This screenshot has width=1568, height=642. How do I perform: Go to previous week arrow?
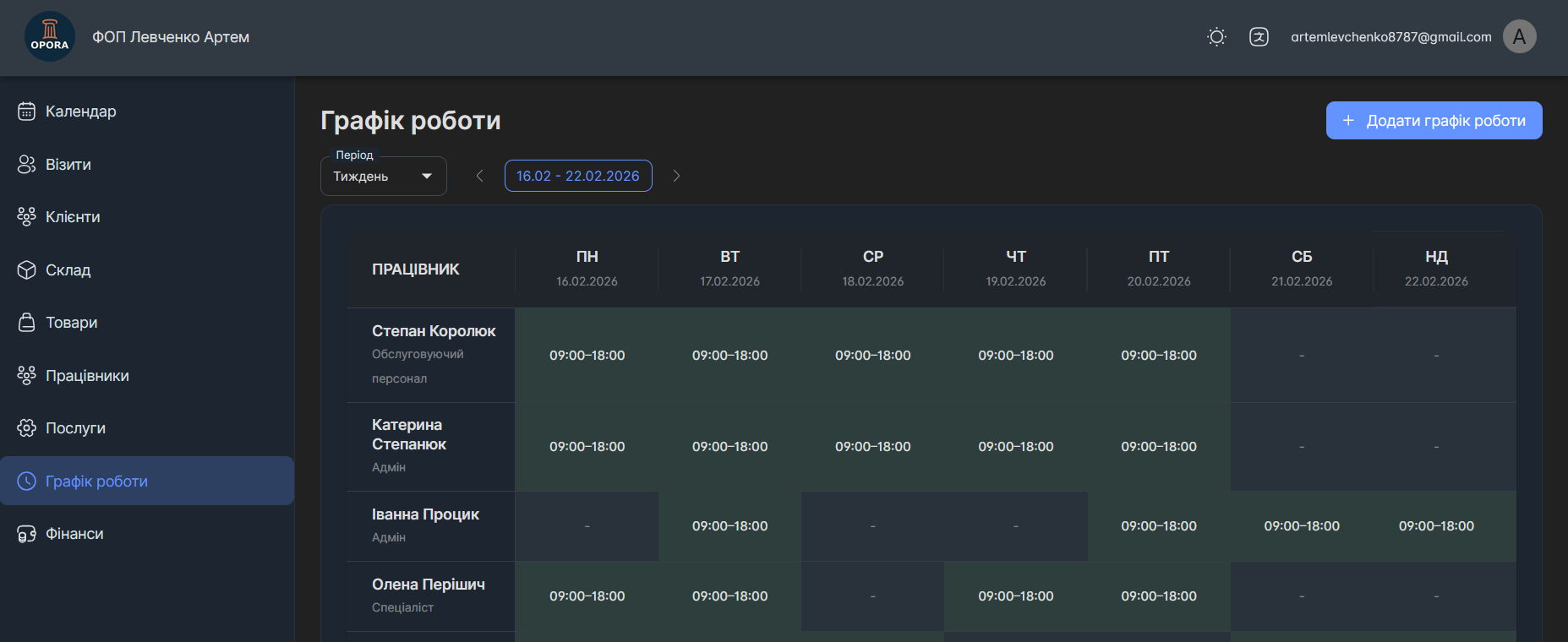pyautogui.click(x=480, y=176)
